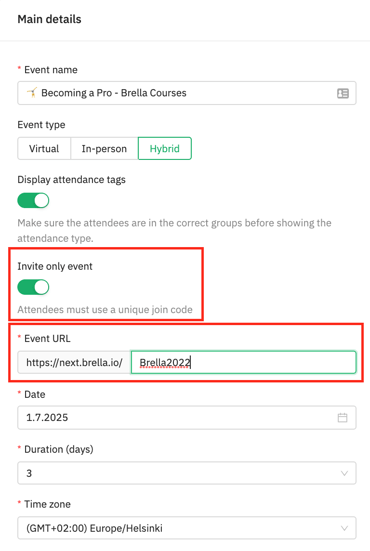This screenshot has width=370, height=551.
Task: Click the chevron arrow in Time zone field
Action: (344, 528)
